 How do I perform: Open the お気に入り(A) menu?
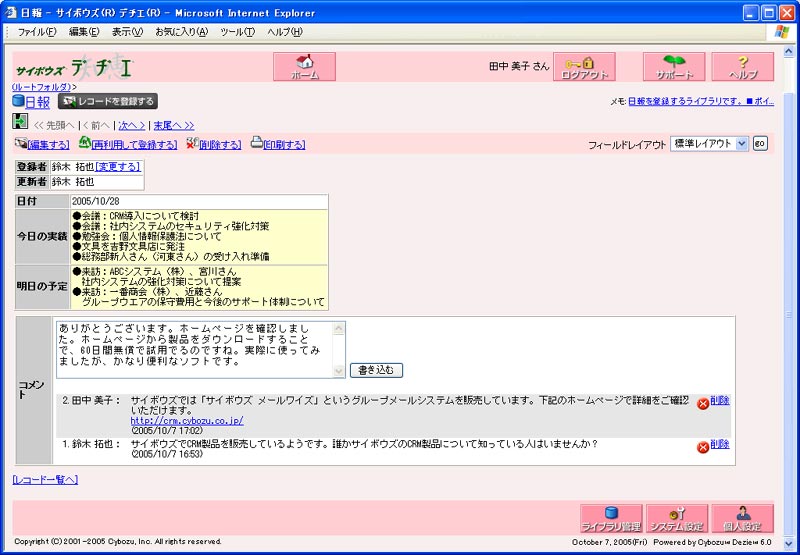tap(182, 32)
